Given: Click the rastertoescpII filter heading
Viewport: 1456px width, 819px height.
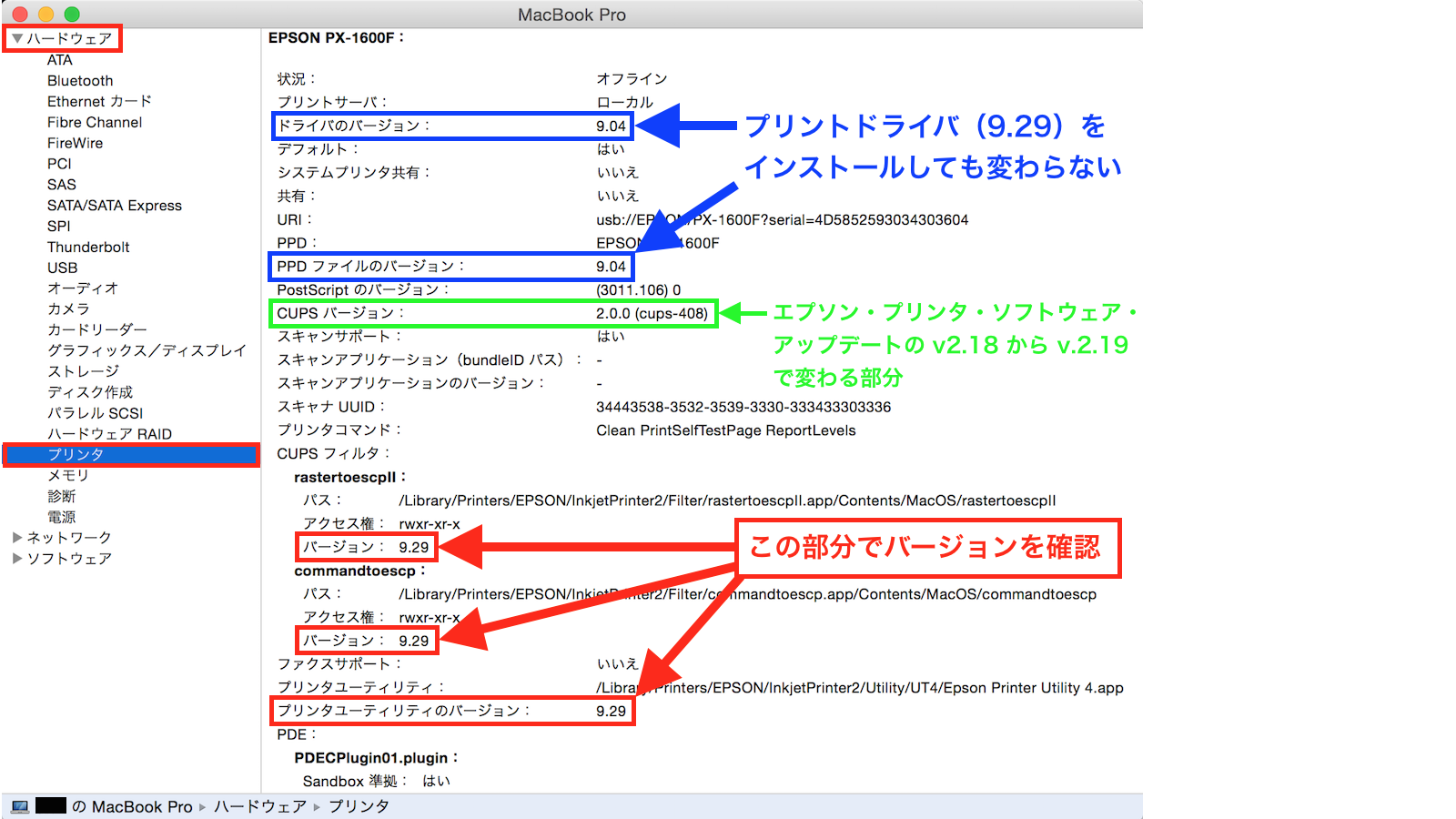Looking at the screenshot, I should (349, 478).
